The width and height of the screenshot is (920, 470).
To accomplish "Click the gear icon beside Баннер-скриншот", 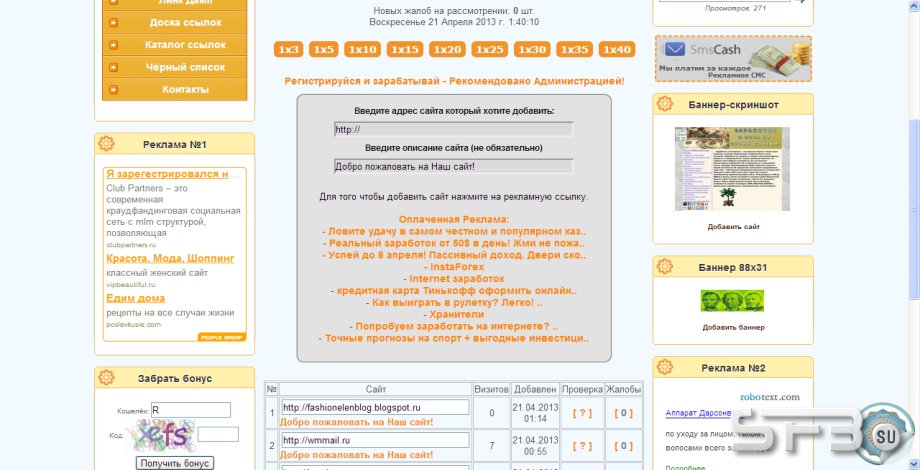I will tap(665, 104).
